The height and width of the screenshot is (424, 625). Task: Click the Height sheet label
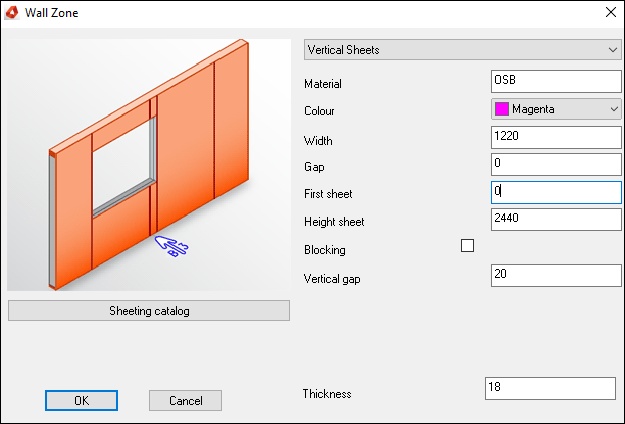coord(334,222)
